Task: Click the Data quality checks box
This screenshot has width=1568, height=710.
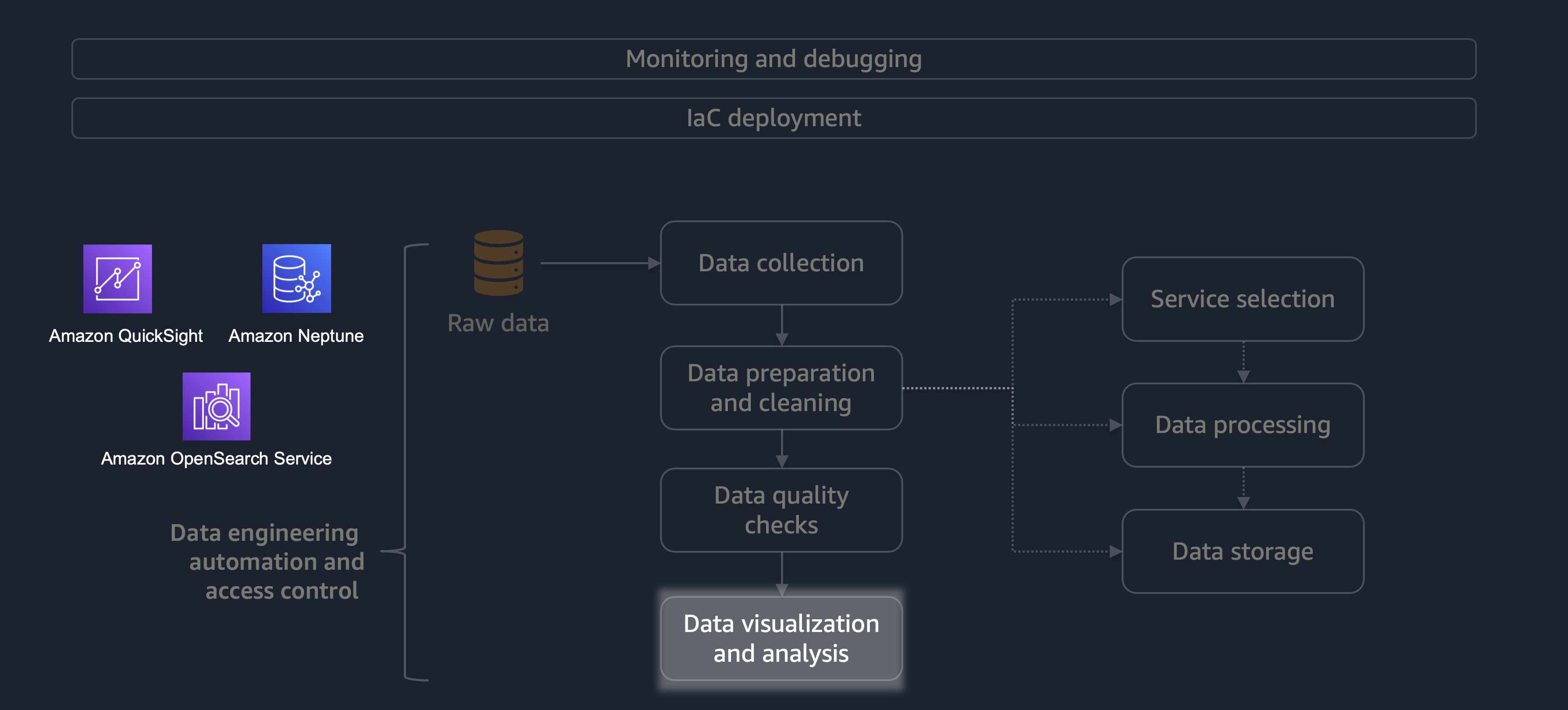Action: pyautogui.click(x=781, y=510)
